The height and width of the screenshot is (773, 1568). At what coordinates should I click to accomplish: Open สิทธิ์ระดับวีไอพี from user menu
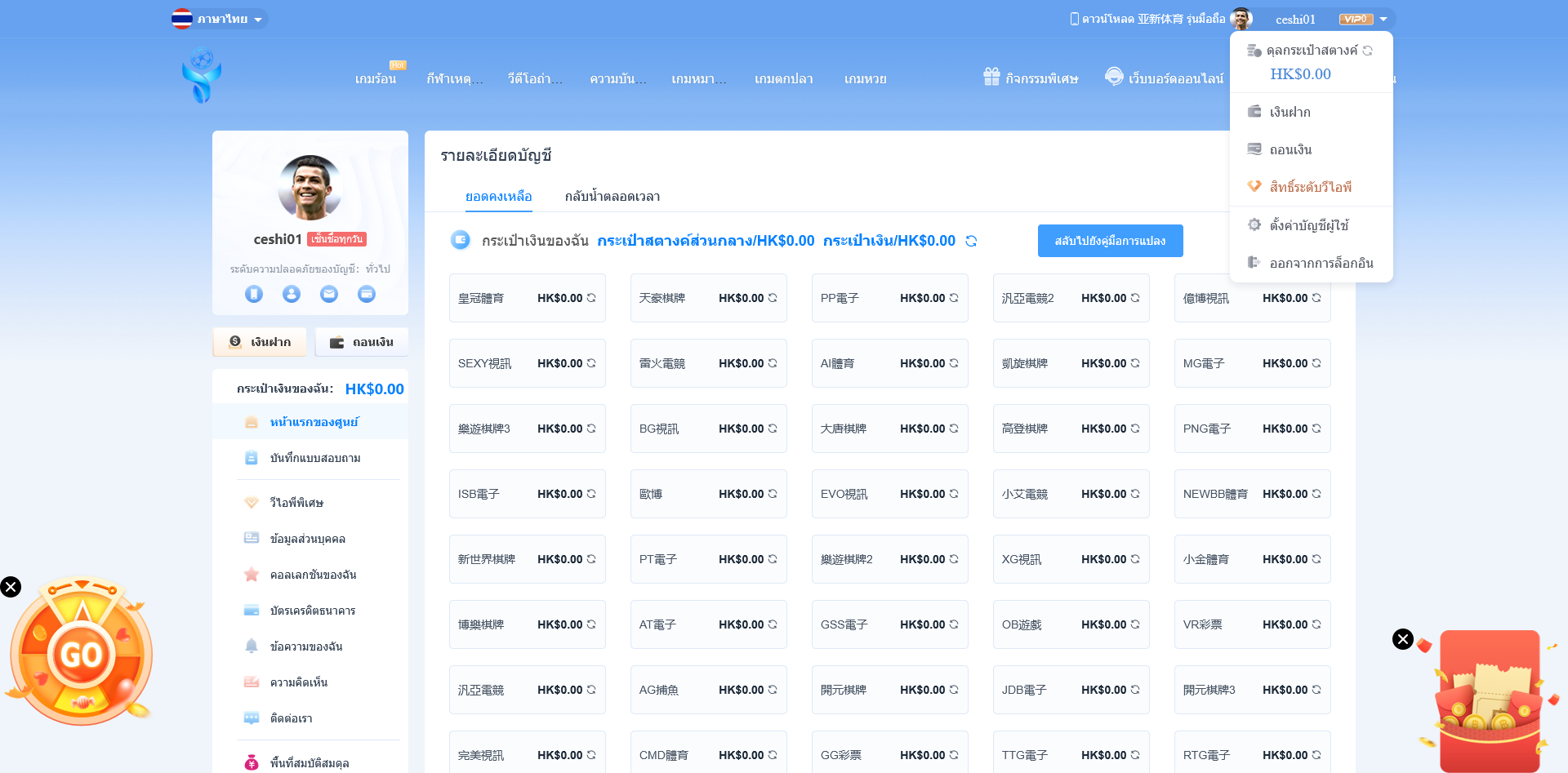point(1310,187)
